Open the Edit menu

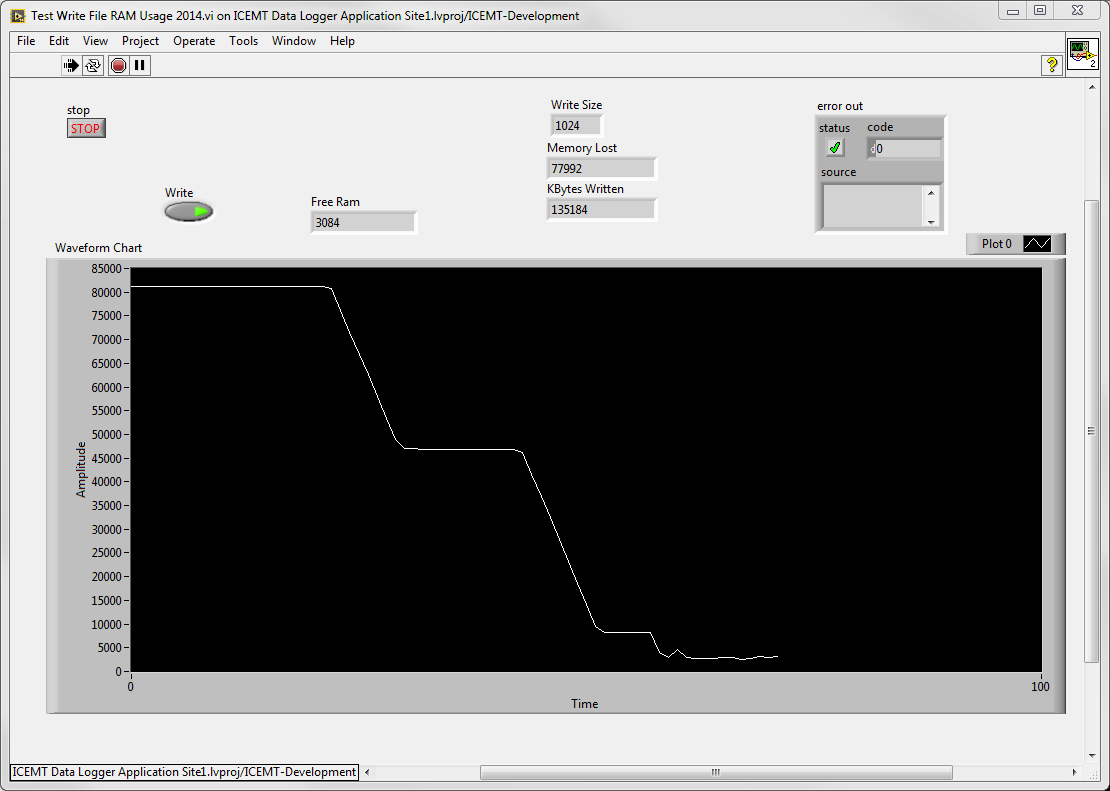click(x=59, y=41)
